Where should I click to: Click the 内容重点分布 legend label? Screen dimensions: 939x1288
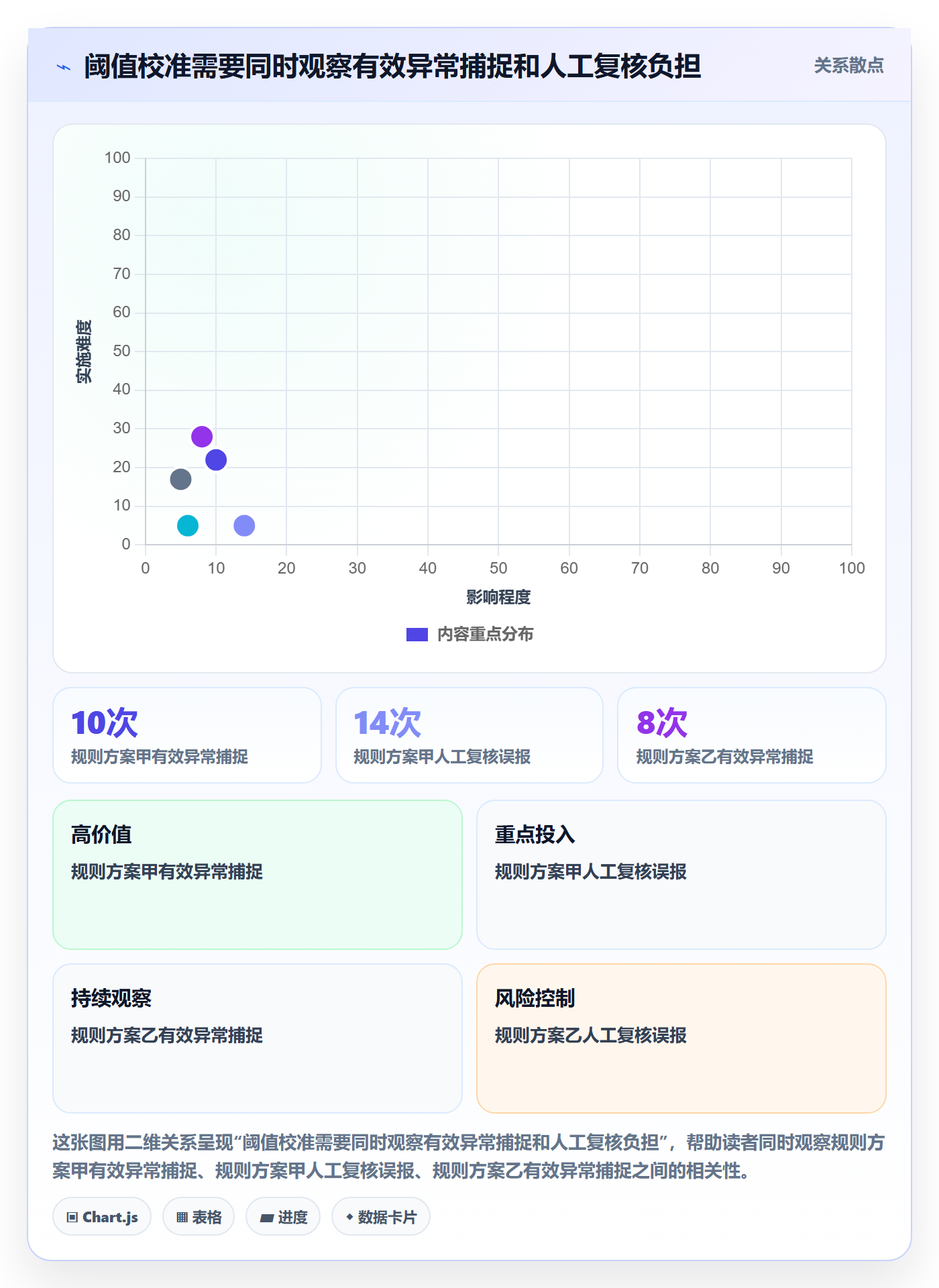tap(486, 635)
